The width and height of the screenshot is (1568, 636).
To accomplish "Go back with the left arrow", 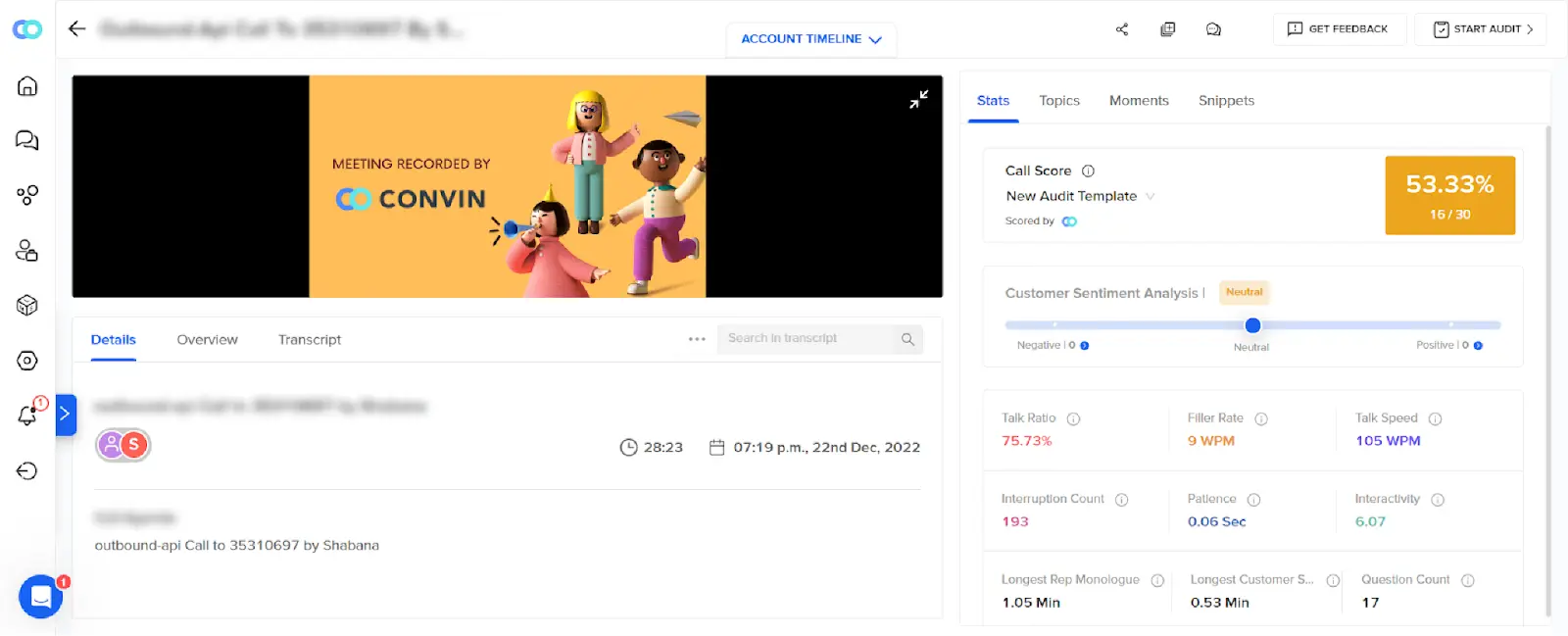I will [x=77, y=28].
